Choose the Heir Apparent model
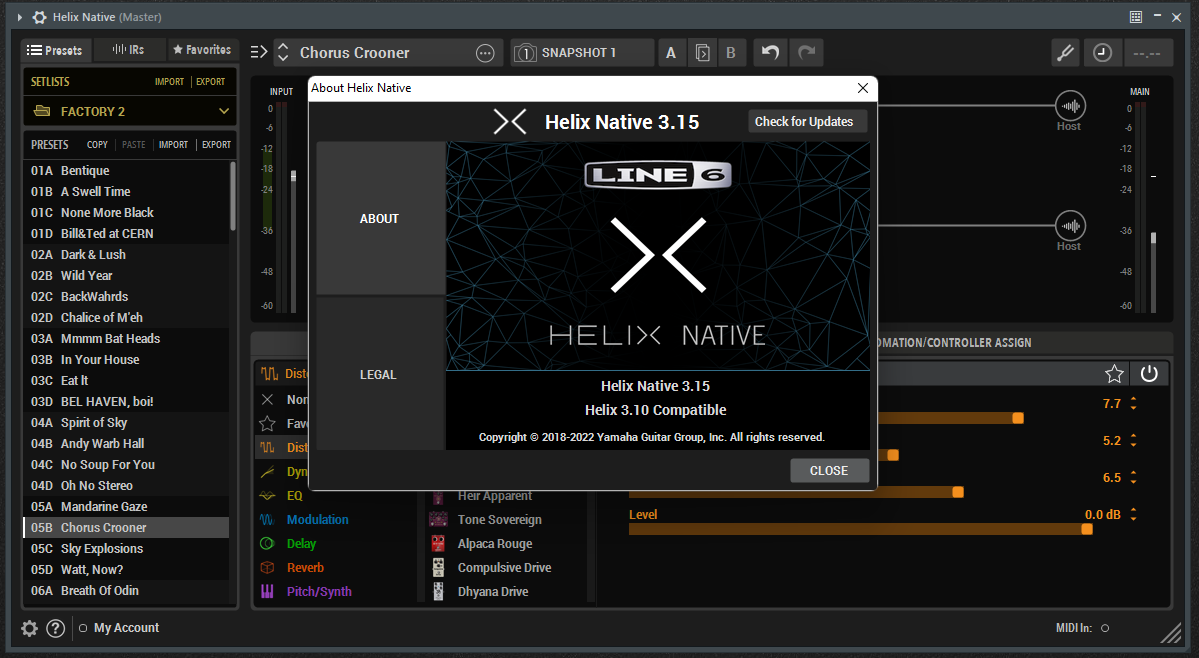This screenshot has height=658, width=1199. (495, 496)
